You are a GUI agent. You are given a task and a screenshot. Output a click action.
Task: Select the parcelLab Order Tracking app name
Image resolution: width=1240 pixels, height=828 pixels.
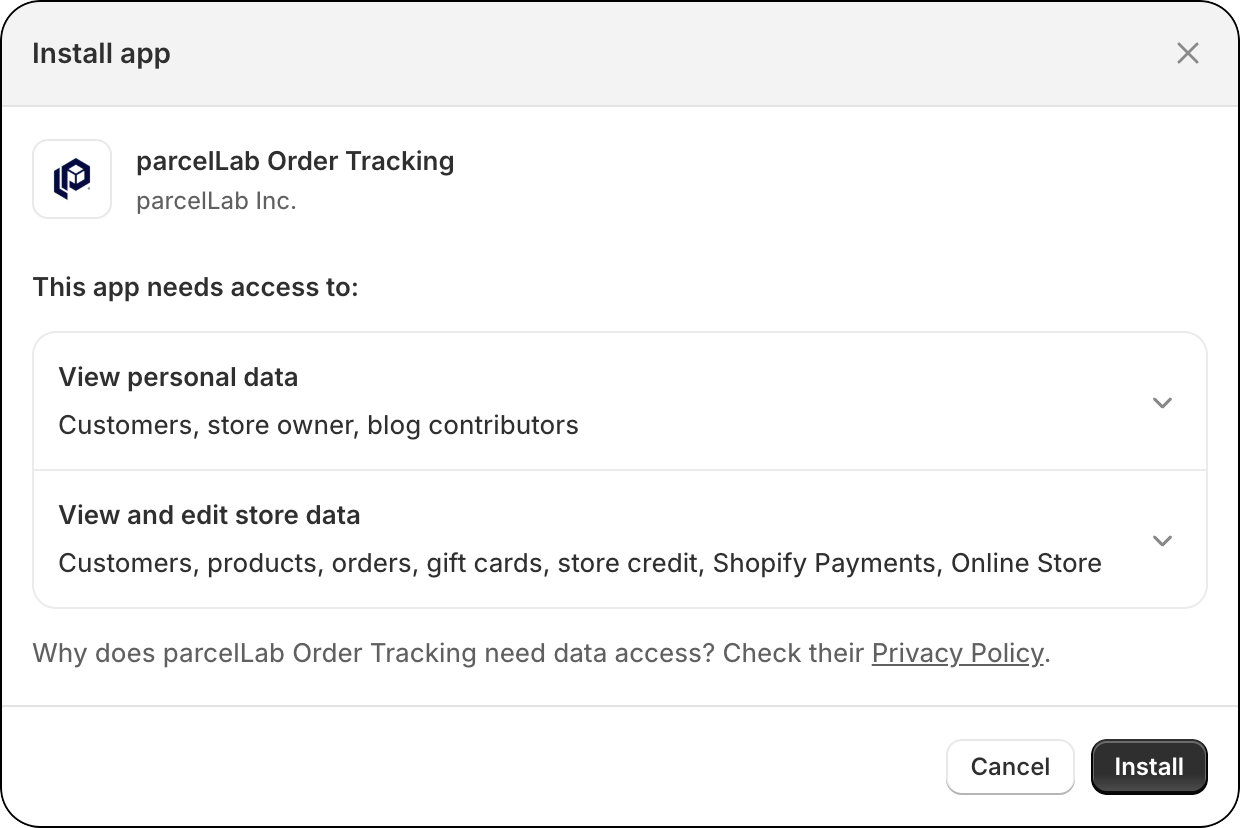point(296,161)
